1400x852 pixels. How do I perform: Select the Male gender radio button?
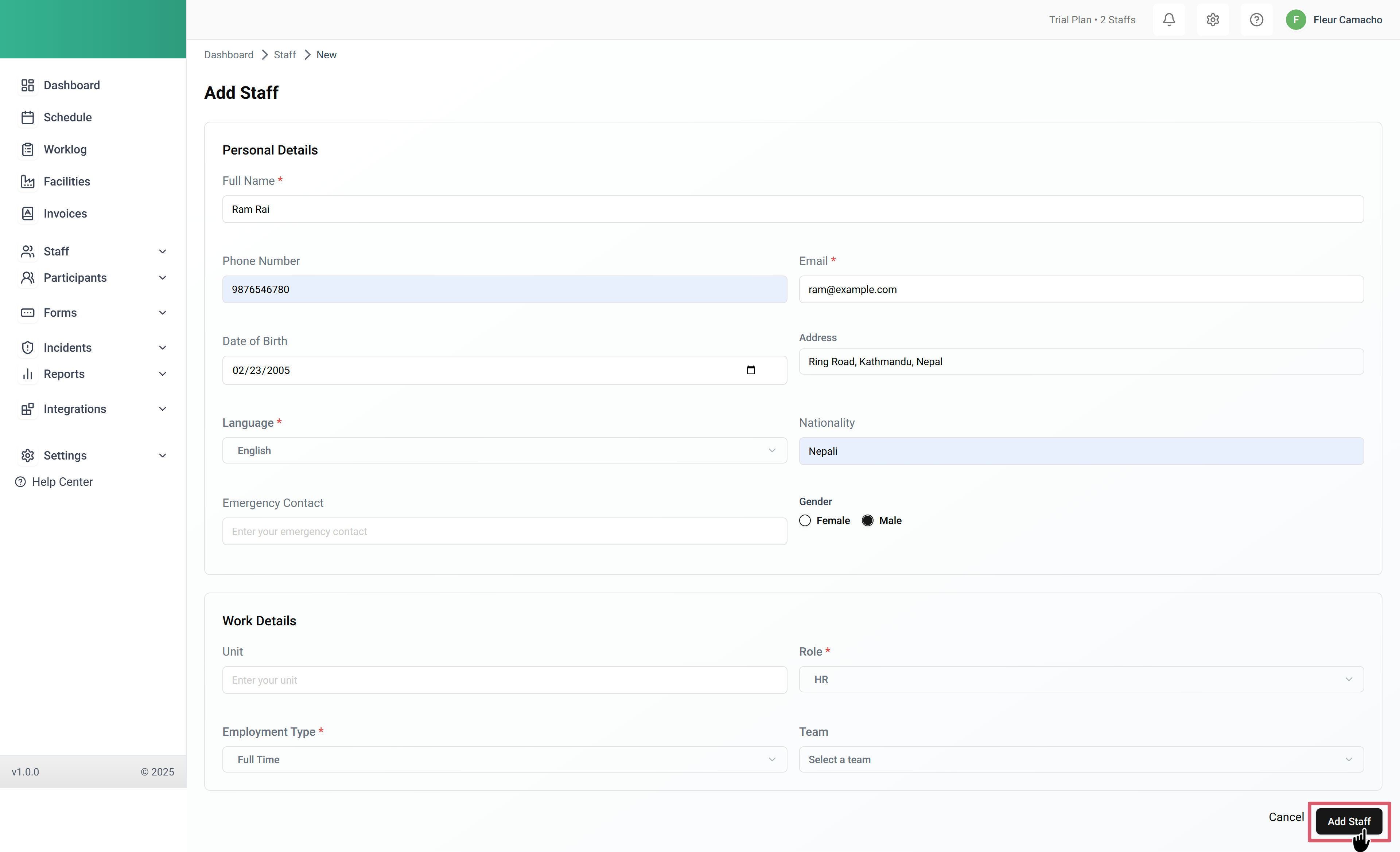[x=867, y=521]
